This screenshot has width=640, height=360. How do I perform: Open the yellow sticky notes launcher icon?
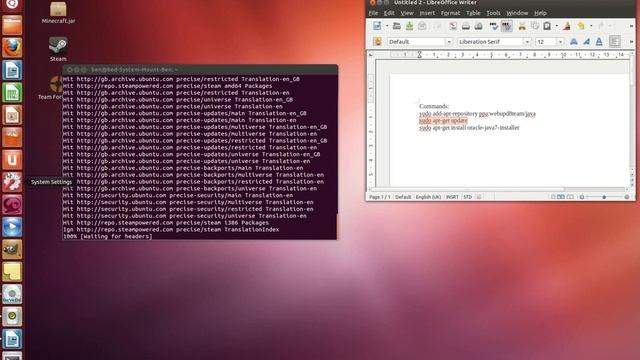[12, 271]
